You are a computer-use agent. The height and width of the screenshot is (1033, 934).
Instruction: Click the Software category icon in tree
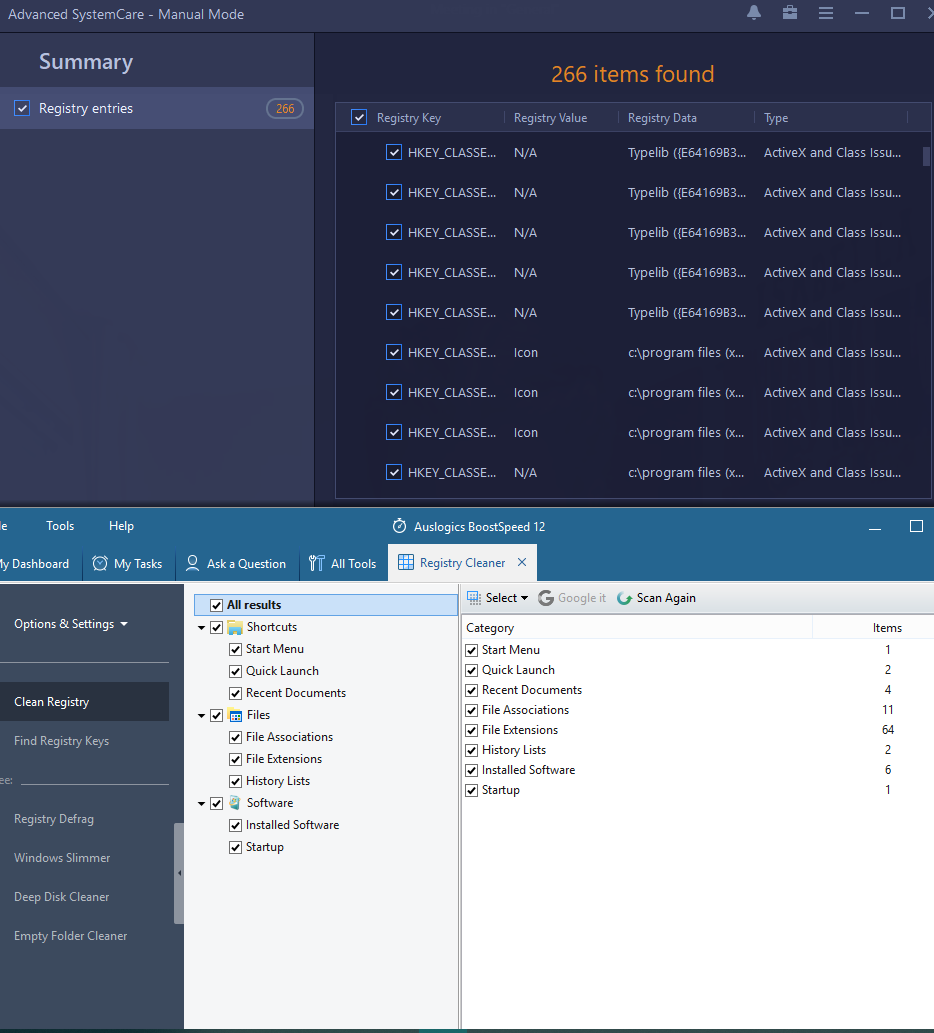click(235, 803)
